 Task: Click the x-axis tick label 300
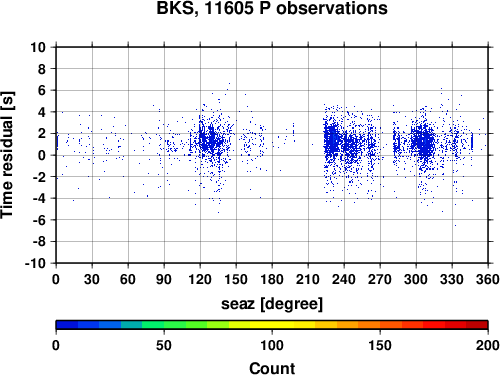pyautogui.click(x=416, y=279)
